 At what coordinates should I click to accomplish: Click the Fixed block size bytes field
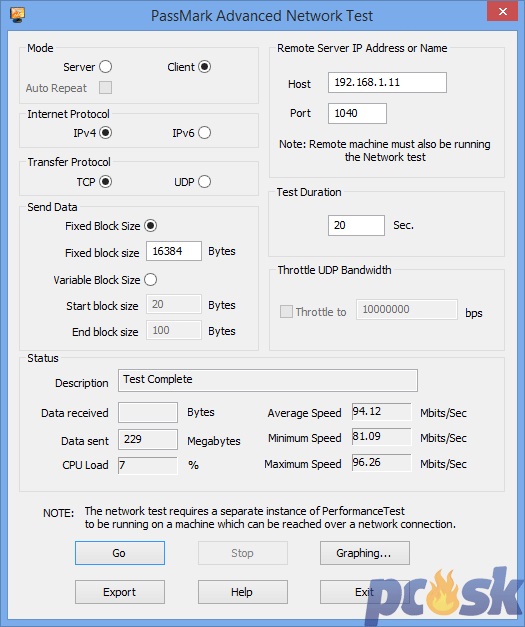coord(174,251)
